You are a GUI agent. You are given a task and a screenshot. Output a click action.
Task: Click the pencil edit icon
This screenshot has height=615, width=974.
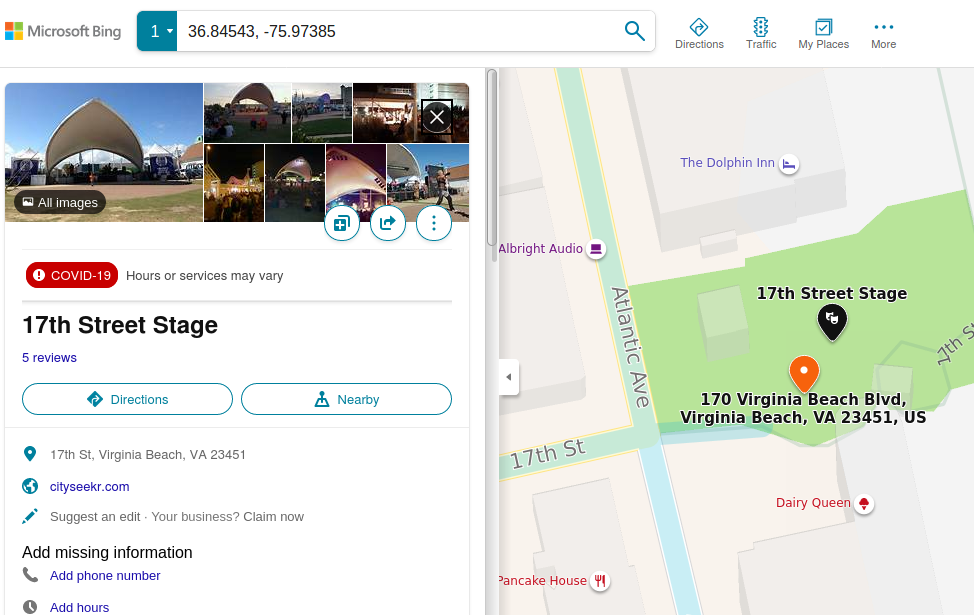(x=30, y=516)
